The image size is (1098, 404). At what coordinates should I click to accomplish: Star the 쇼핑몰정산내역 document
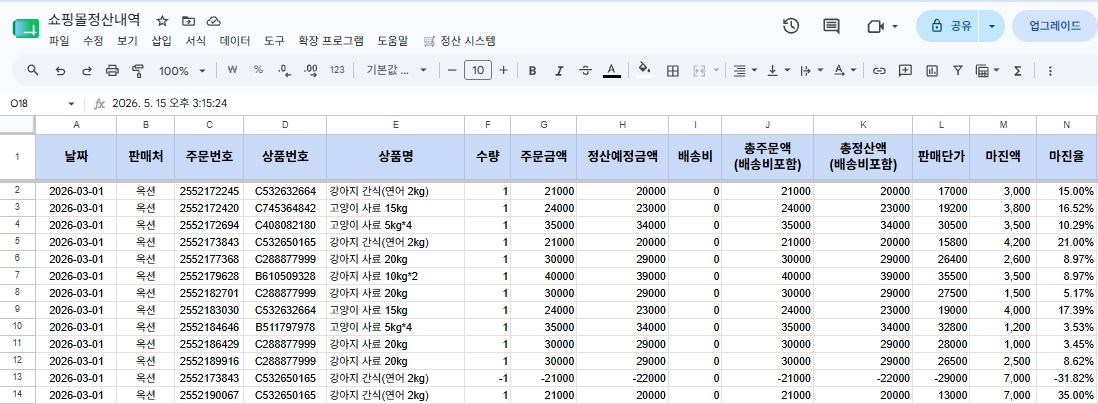[x=162, y=21]
